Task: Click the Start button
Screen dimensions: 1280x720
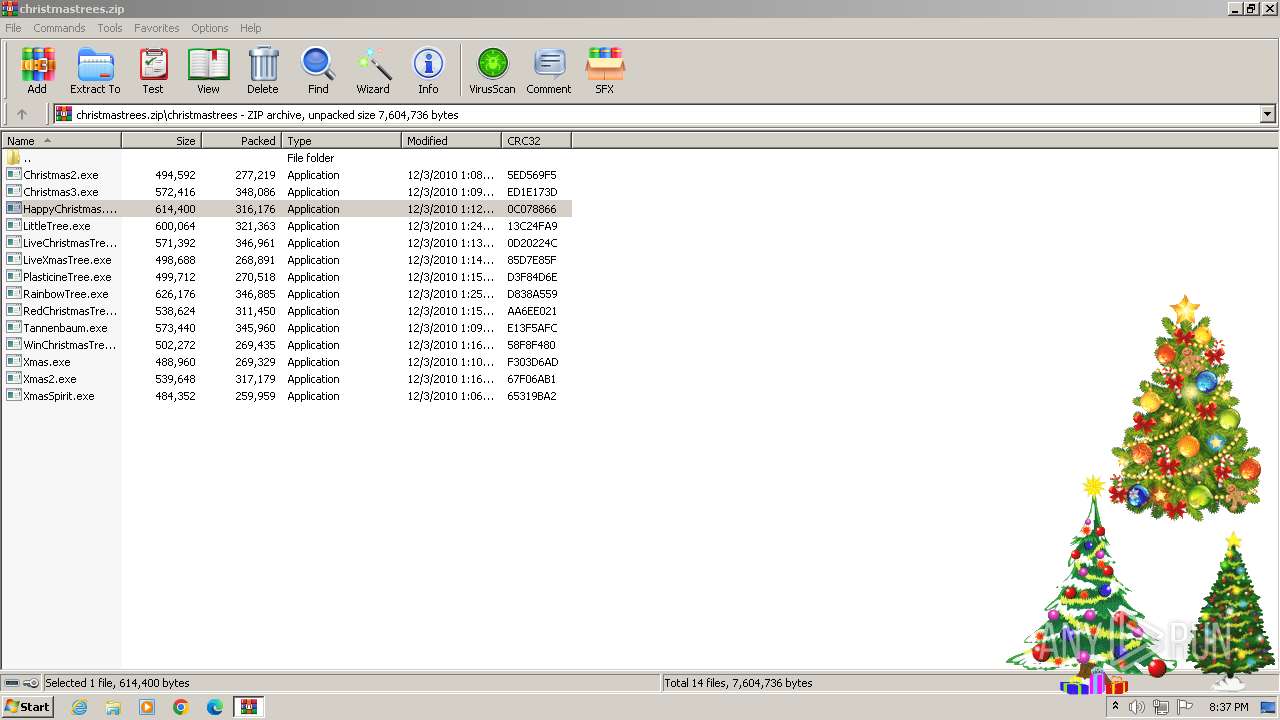Action: [x=28, y=707]
